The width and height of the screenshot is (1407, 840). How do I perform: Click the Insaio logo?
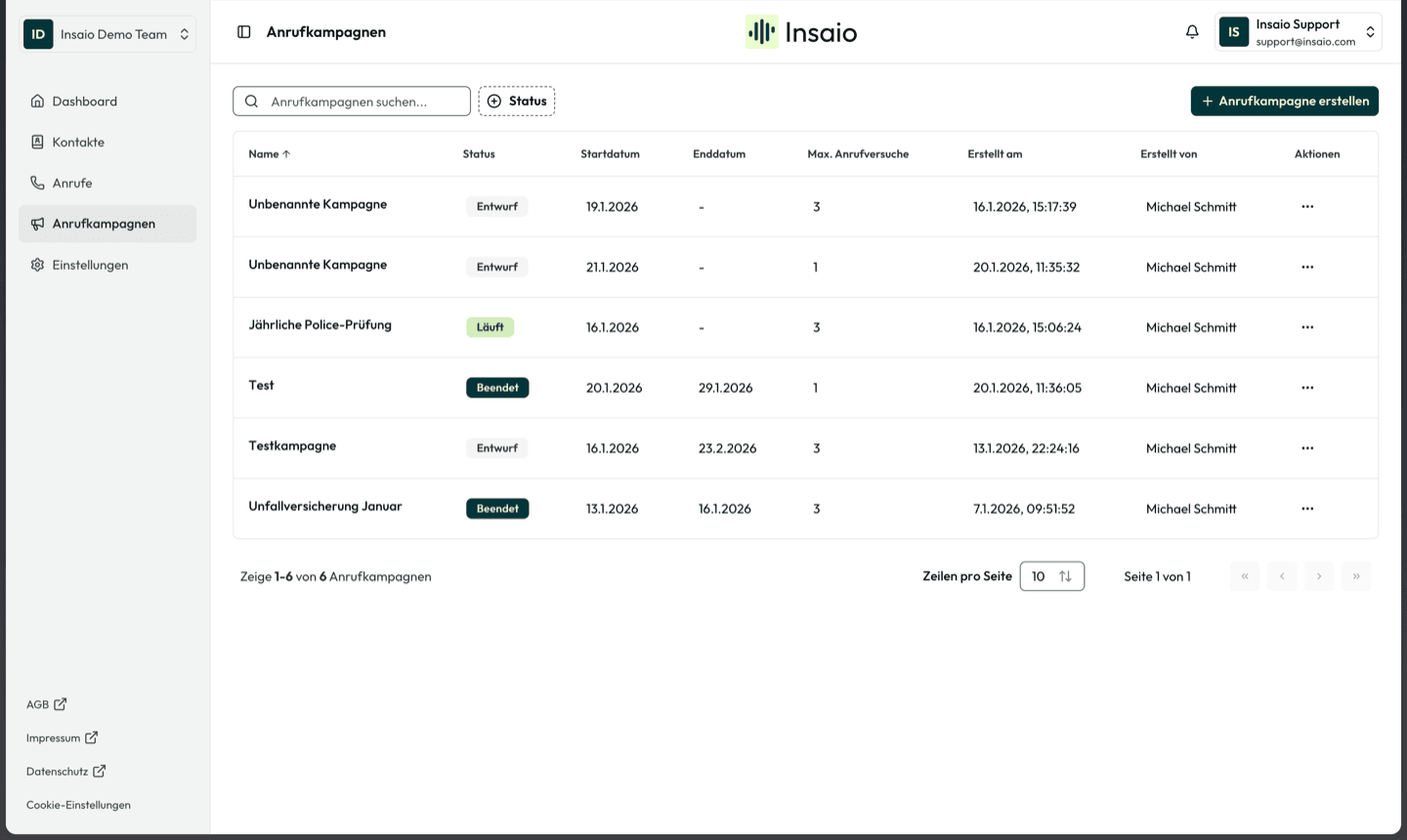pyautogui.click(x=801, y=32)
